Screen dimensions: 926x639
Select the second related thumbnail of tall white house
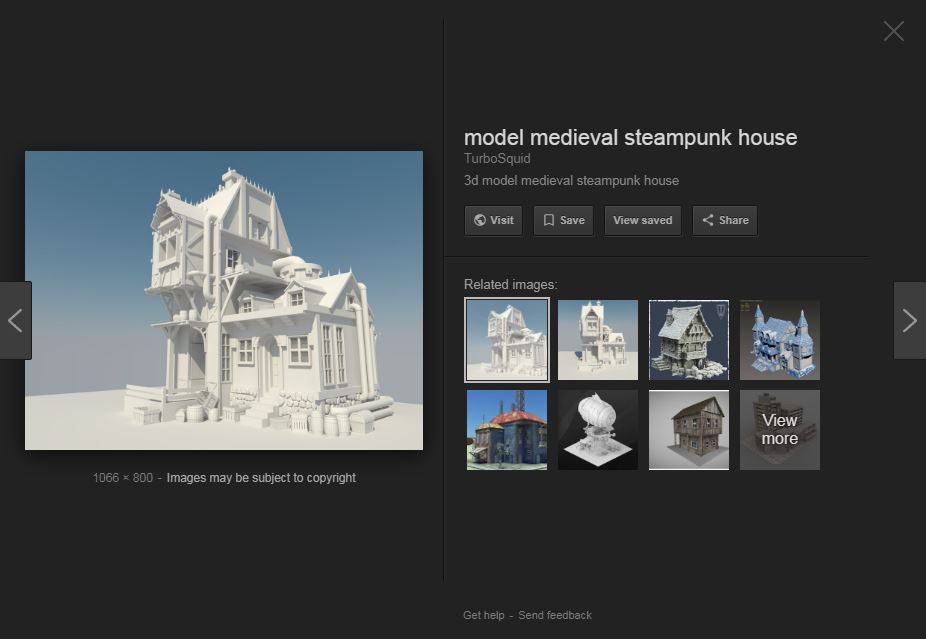click(598, 340)
